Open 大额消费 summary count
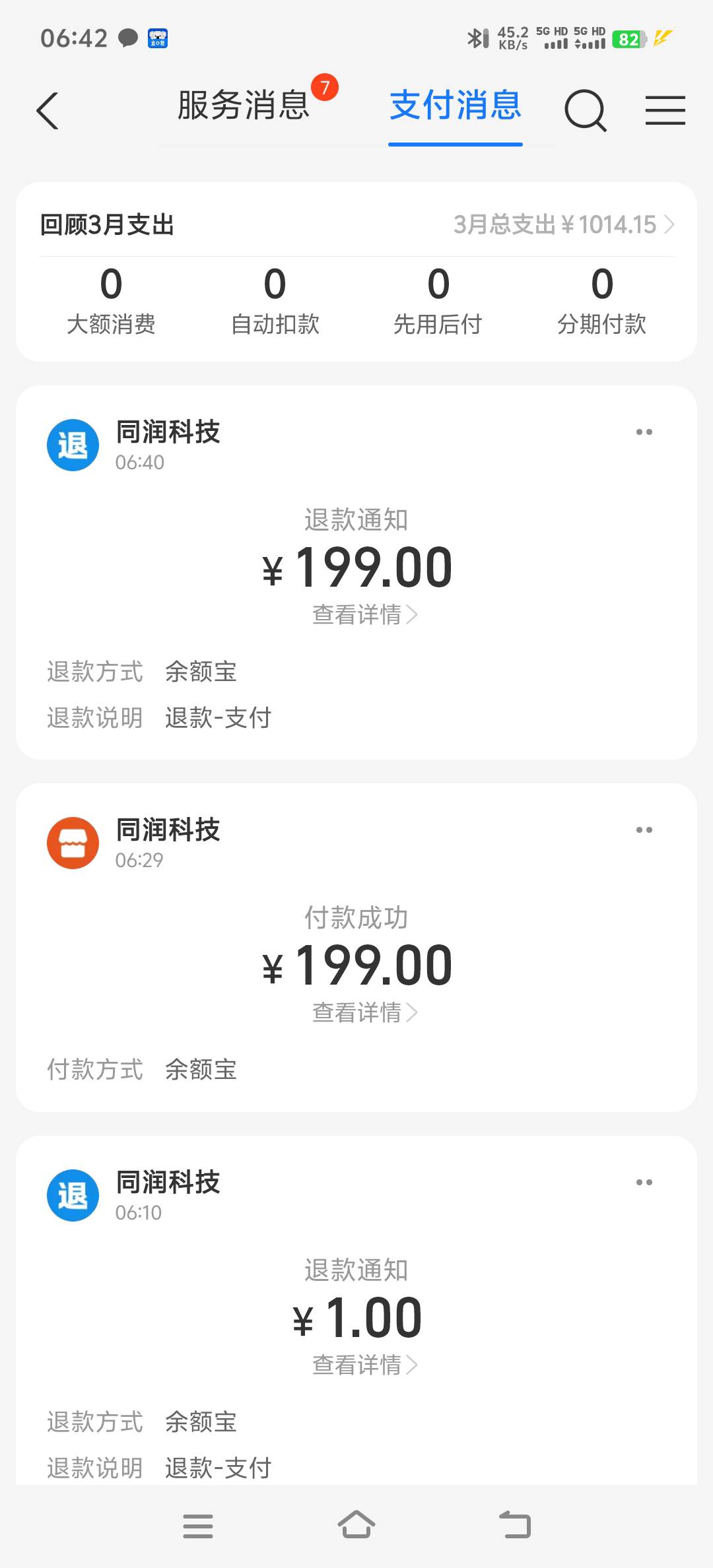 [111, 300]
